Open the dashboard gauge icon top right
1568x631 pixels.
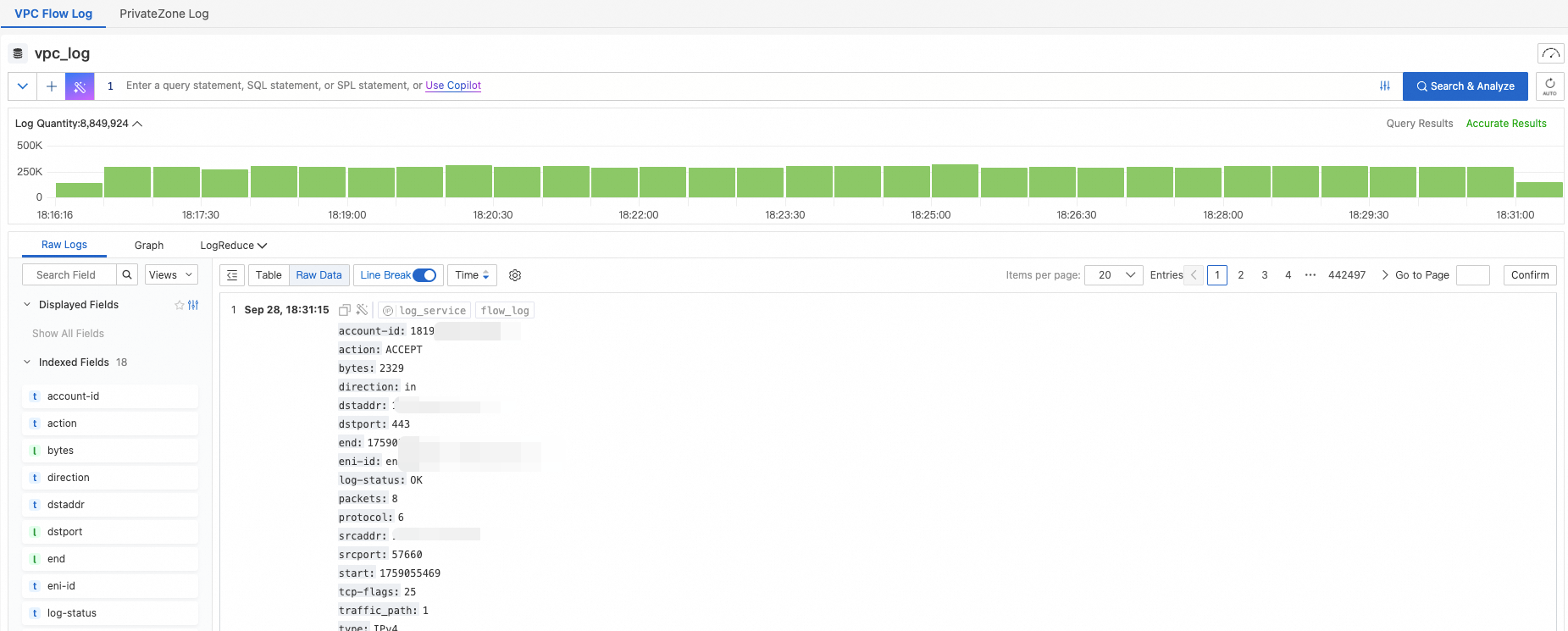tap(1550, 53)
